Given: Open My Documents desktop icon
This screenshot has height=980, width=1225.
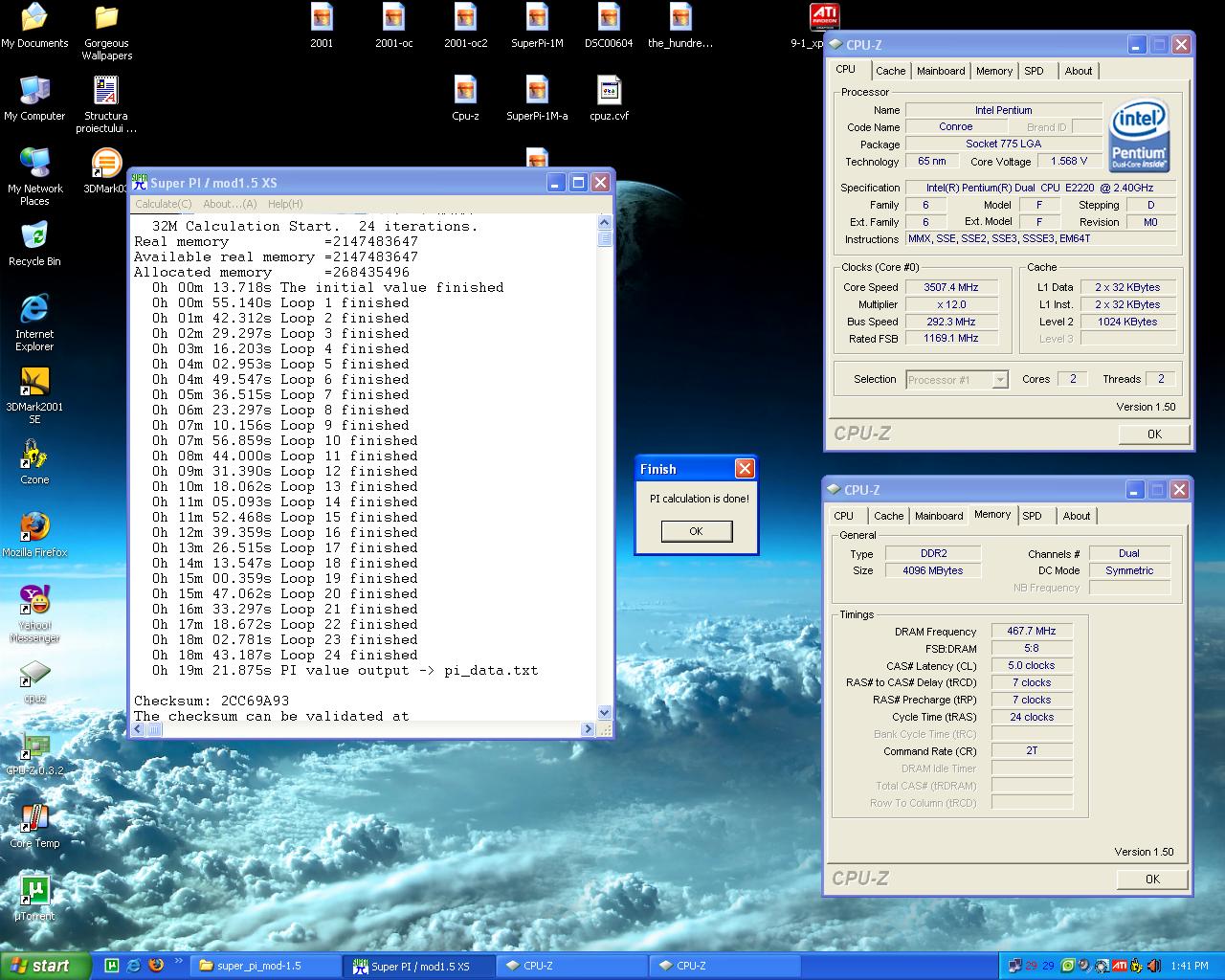Looking at the screenshot, I should pos(34,26).
